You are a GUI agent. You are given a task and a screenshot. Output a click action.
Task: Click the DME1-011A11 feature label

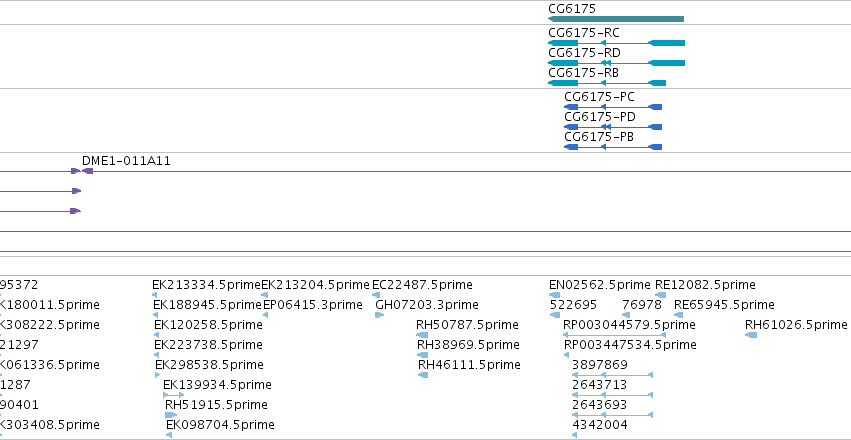pyautogui.click(x=126, y=161)
